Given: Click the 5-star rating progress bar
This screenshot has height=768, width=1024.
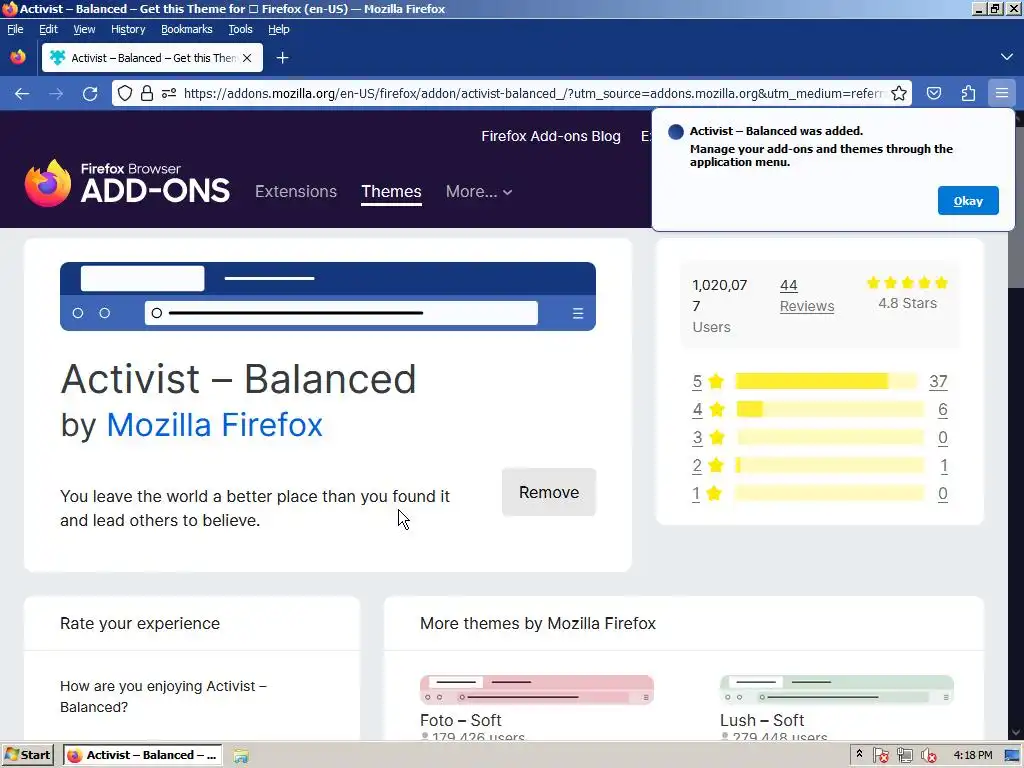Looking at the screenshot, I should click(x=826, y=381).
